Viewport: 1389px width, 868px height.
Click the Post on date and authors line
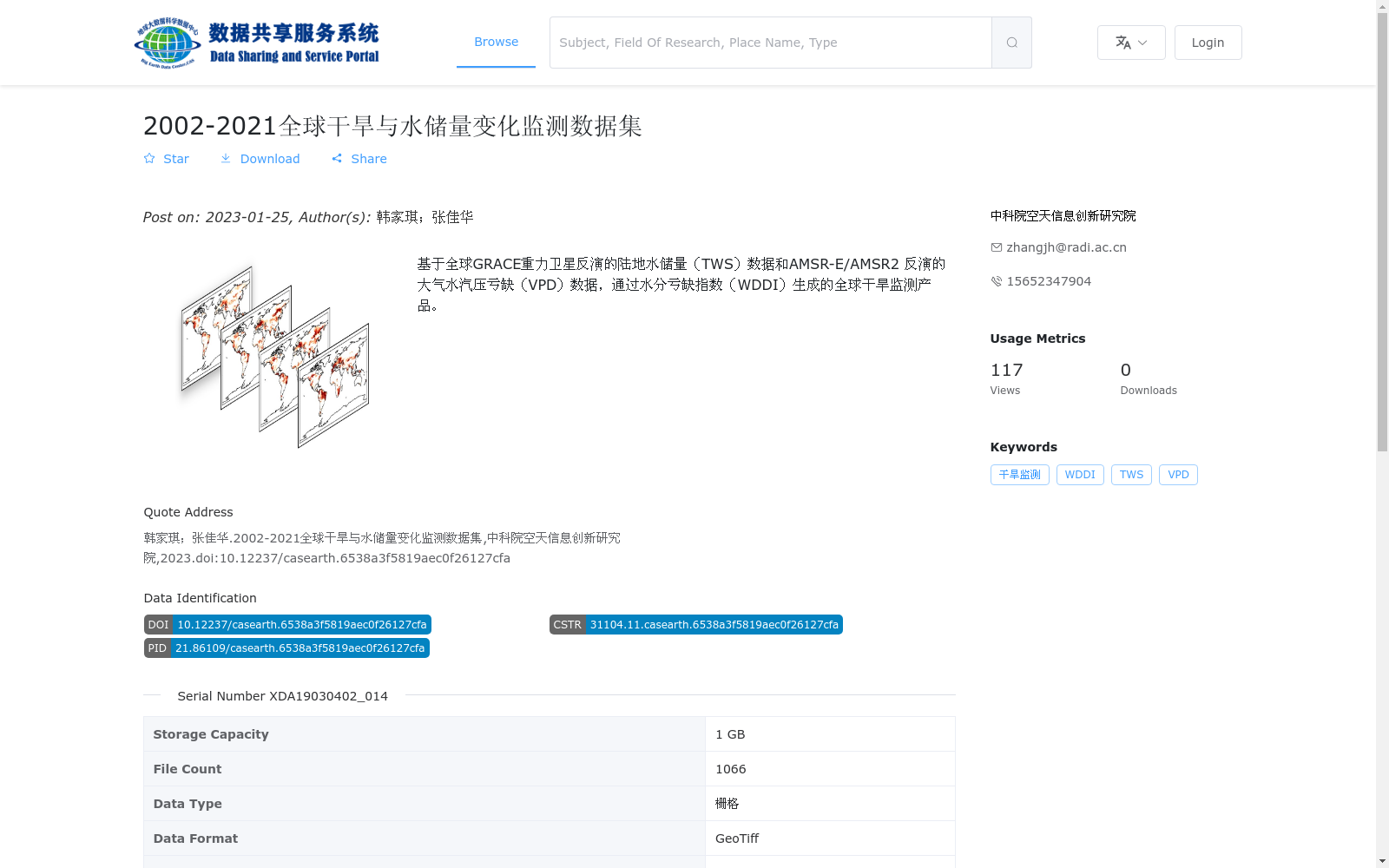[308, 217]
